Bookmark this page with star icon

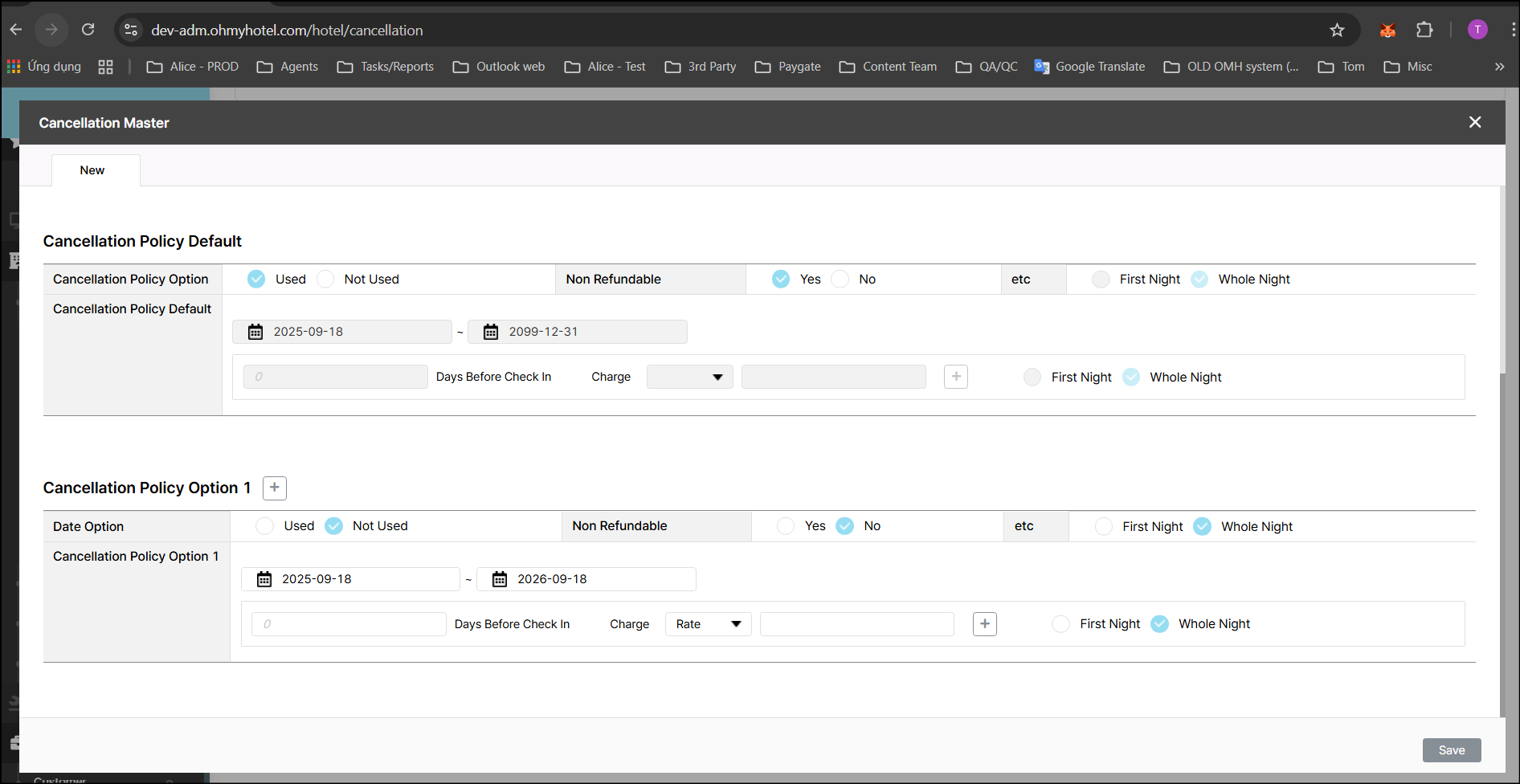pos(1337,31)
